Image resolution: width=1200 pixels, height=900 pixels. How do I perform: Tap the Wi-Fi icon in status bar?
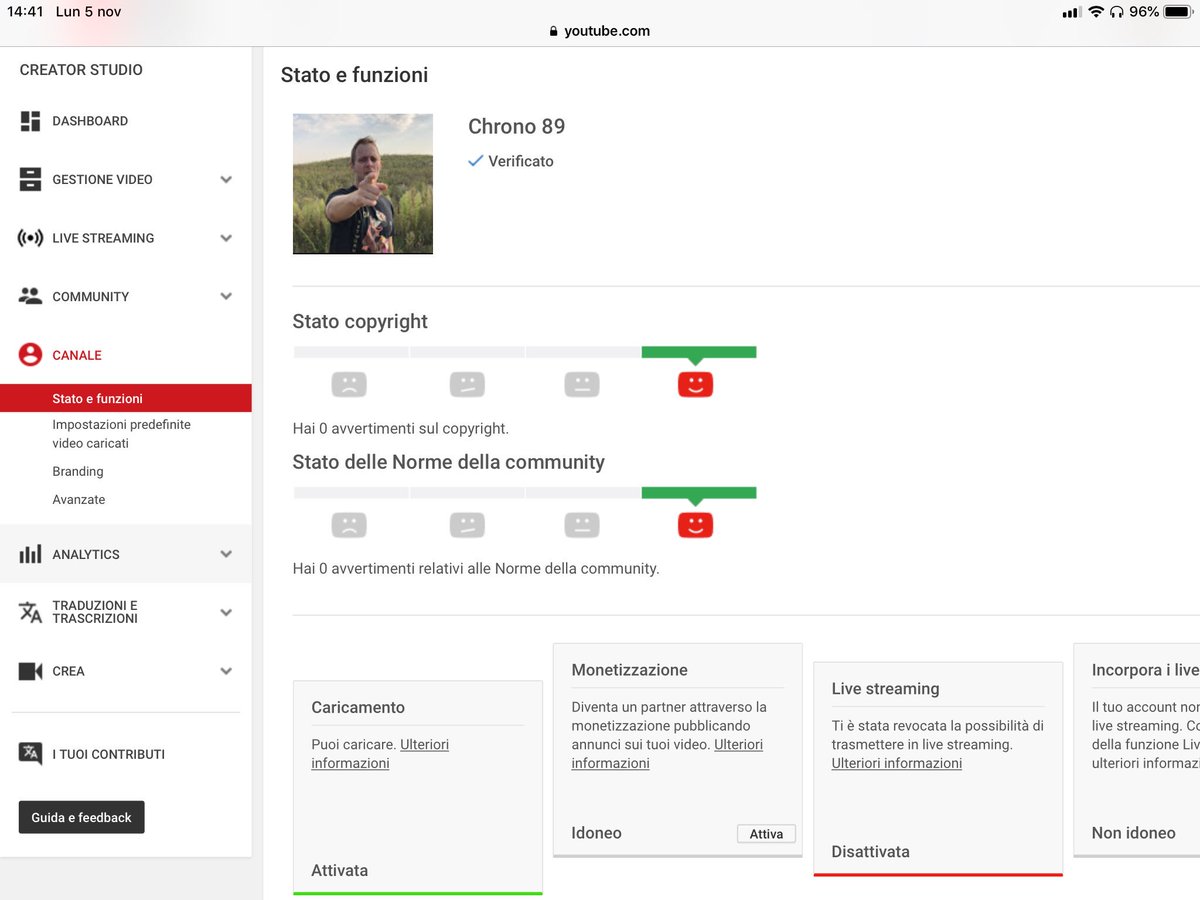pos(1096,12)
